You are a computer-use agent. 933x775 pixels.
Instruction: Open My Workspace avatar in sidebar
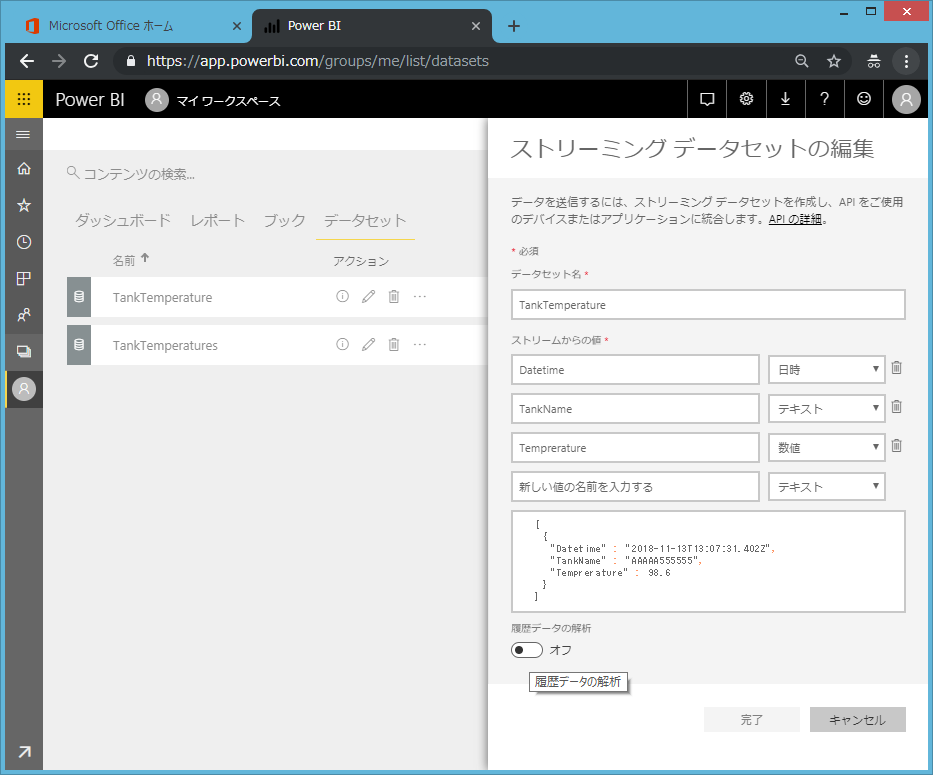(x=24, y=389)
